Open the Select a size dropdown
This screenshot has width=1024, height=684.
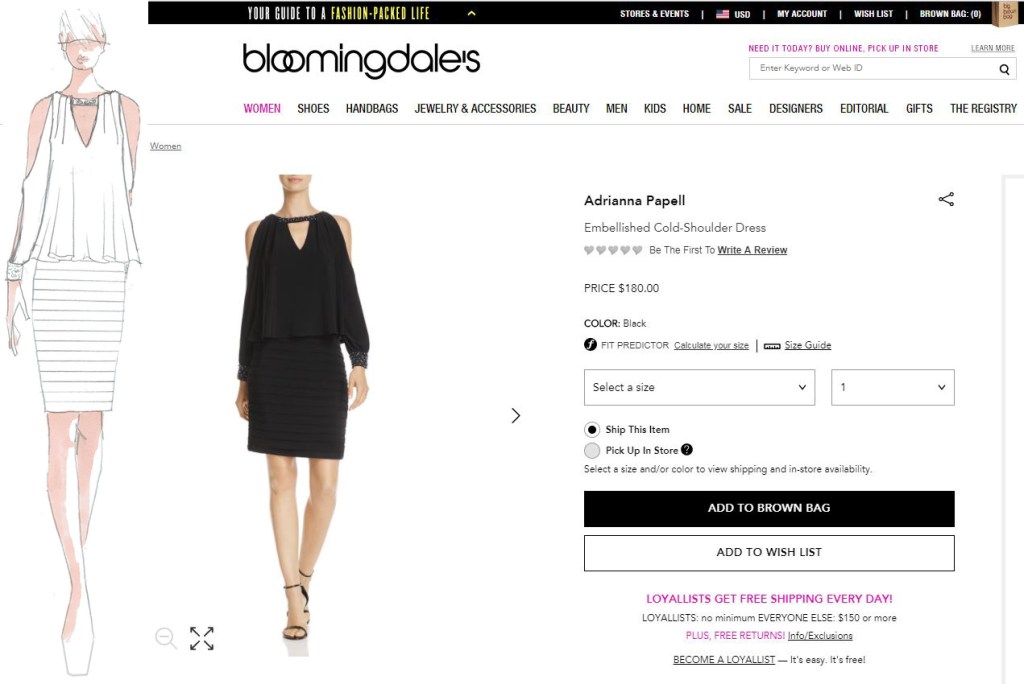(x=699, y=387)
